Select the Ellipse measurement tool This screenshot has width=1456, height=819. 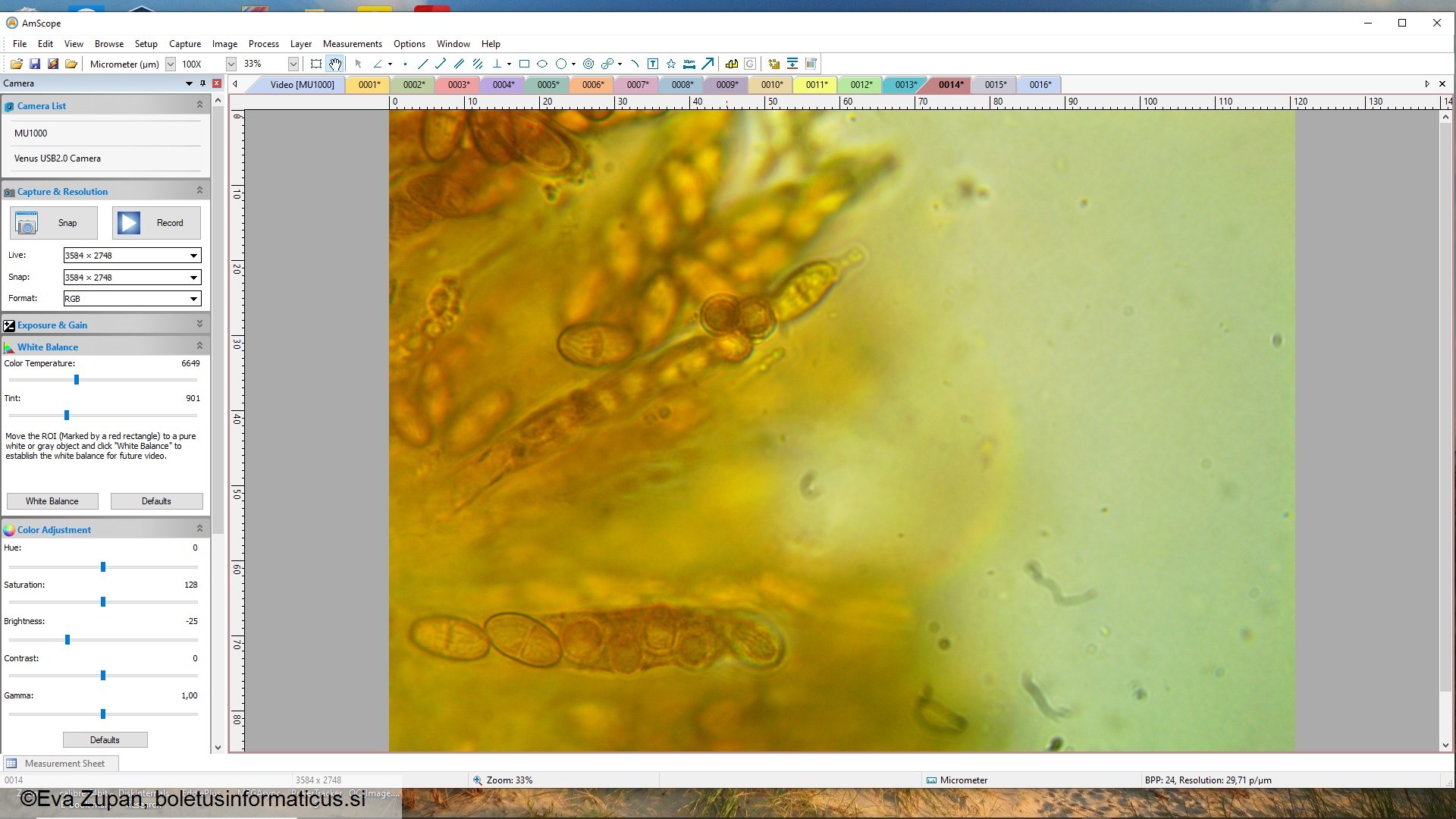pyautogui.click(x=542, y=64)
